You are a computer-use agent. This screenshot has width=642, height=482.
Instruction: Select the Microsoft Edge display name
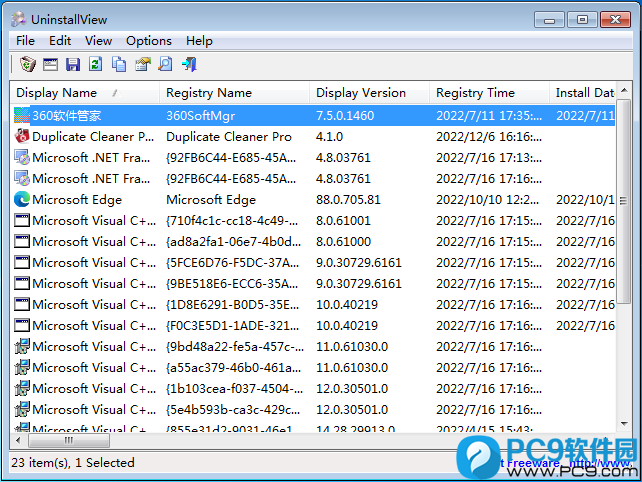pos(77,199)
